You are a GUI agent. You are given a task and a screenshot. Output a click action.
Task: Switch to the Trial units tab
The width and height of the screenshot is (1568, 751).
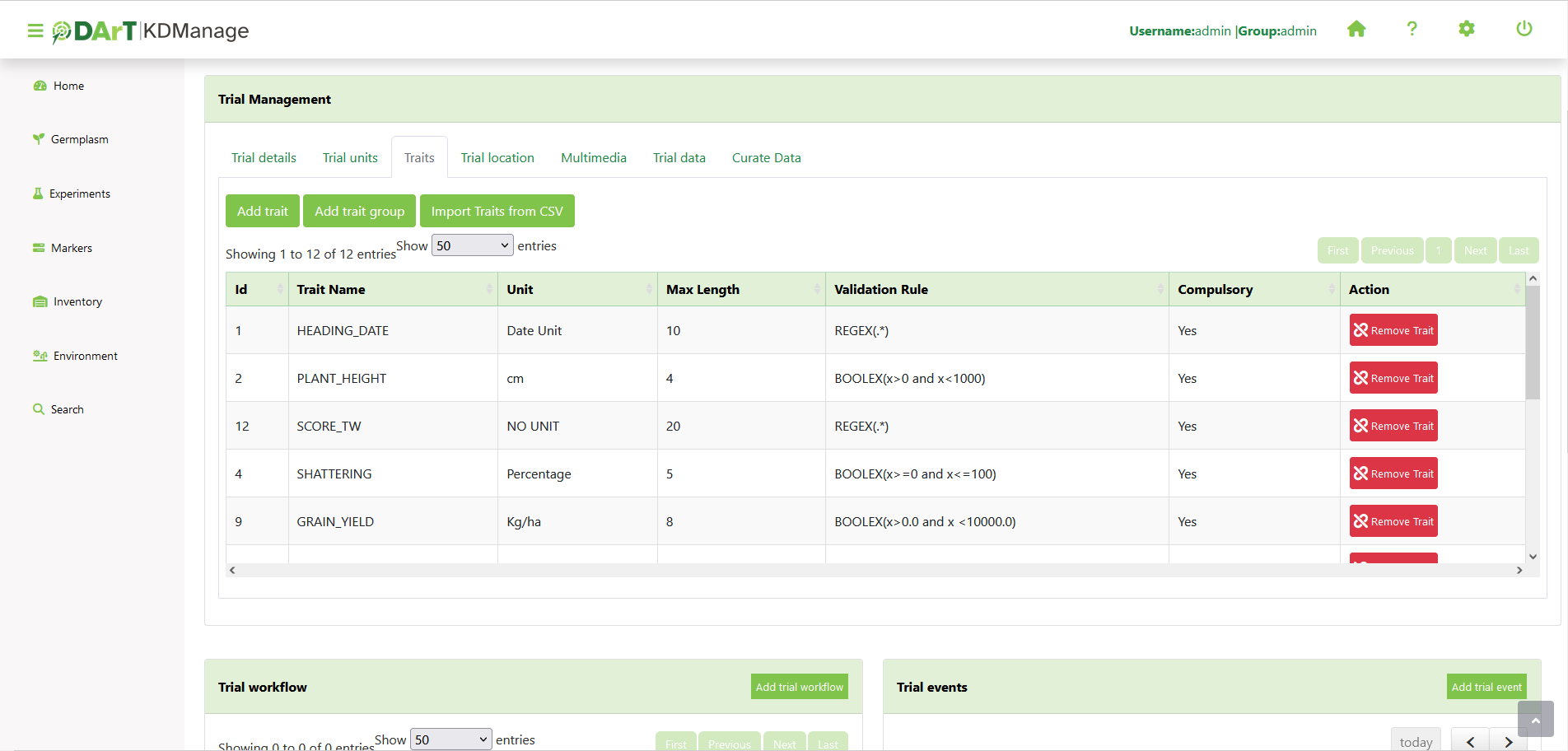tap(350, 157)
